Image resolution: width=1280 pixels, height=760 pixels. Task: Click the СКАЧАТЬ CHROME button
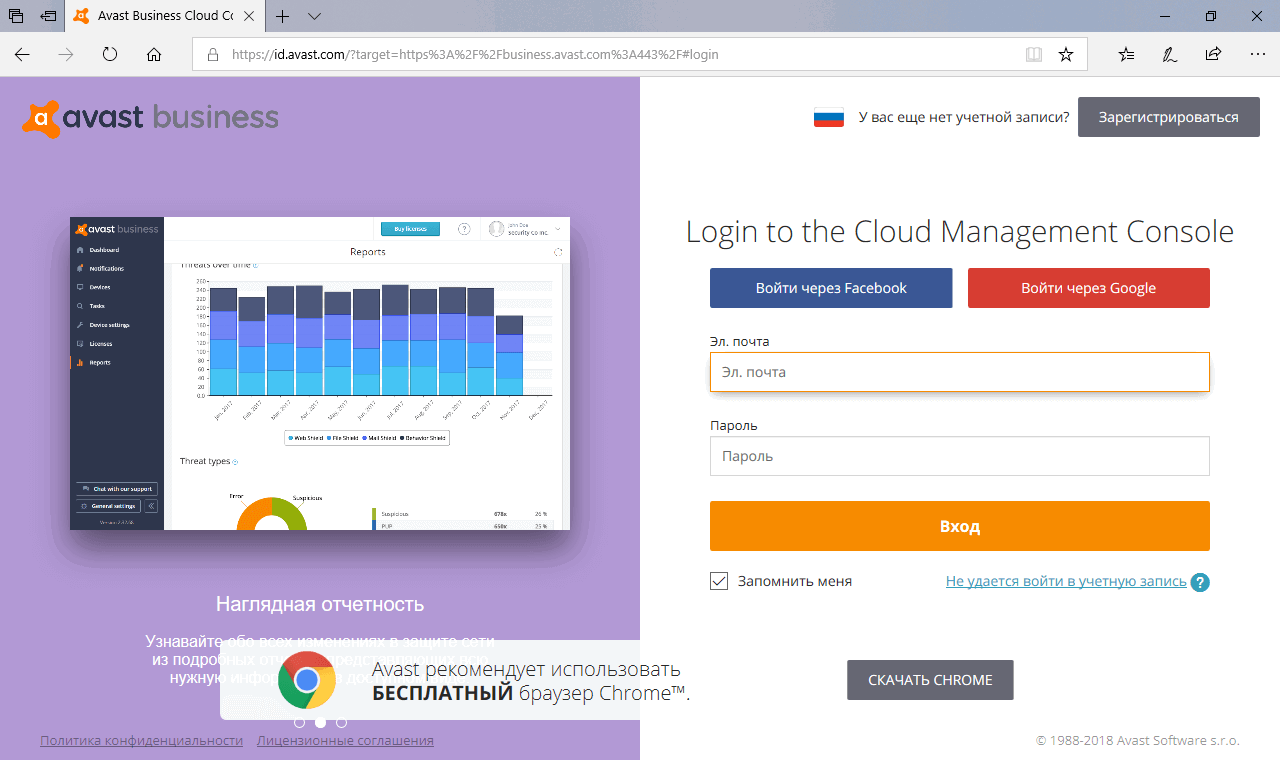click(x=930, y=680)
